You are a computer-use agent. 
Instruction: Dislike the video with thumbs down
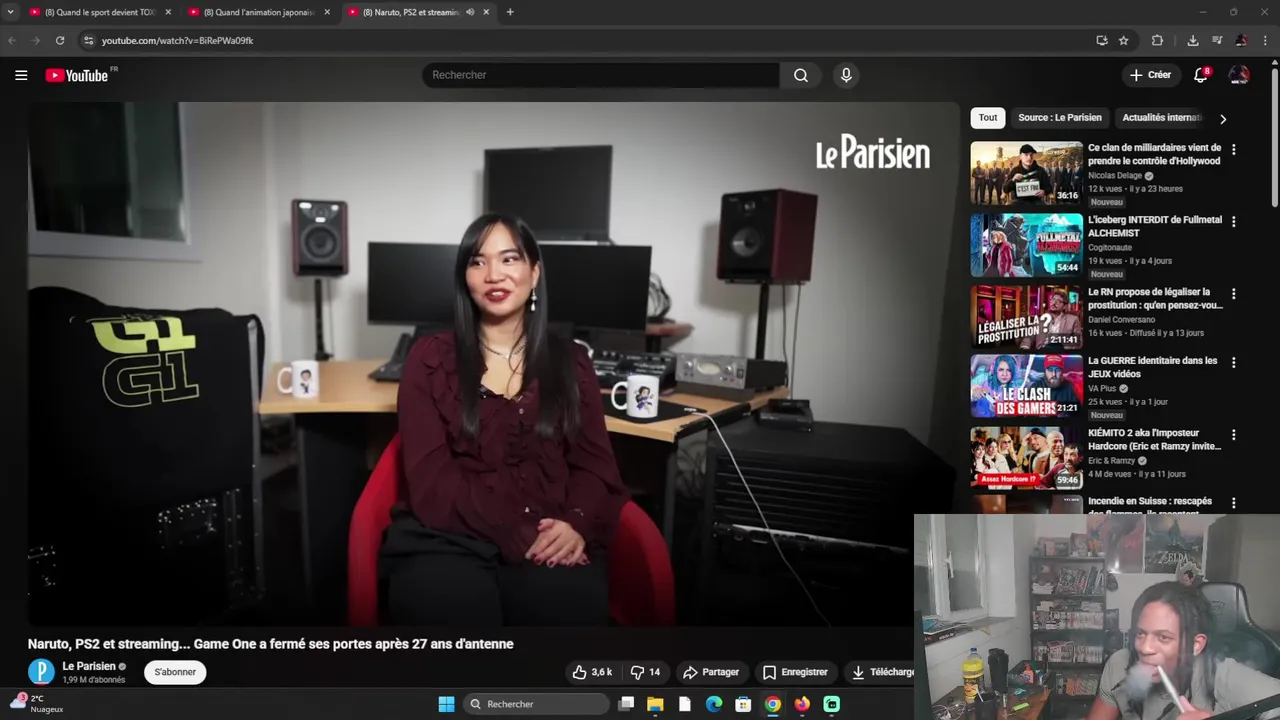point(645,672)
